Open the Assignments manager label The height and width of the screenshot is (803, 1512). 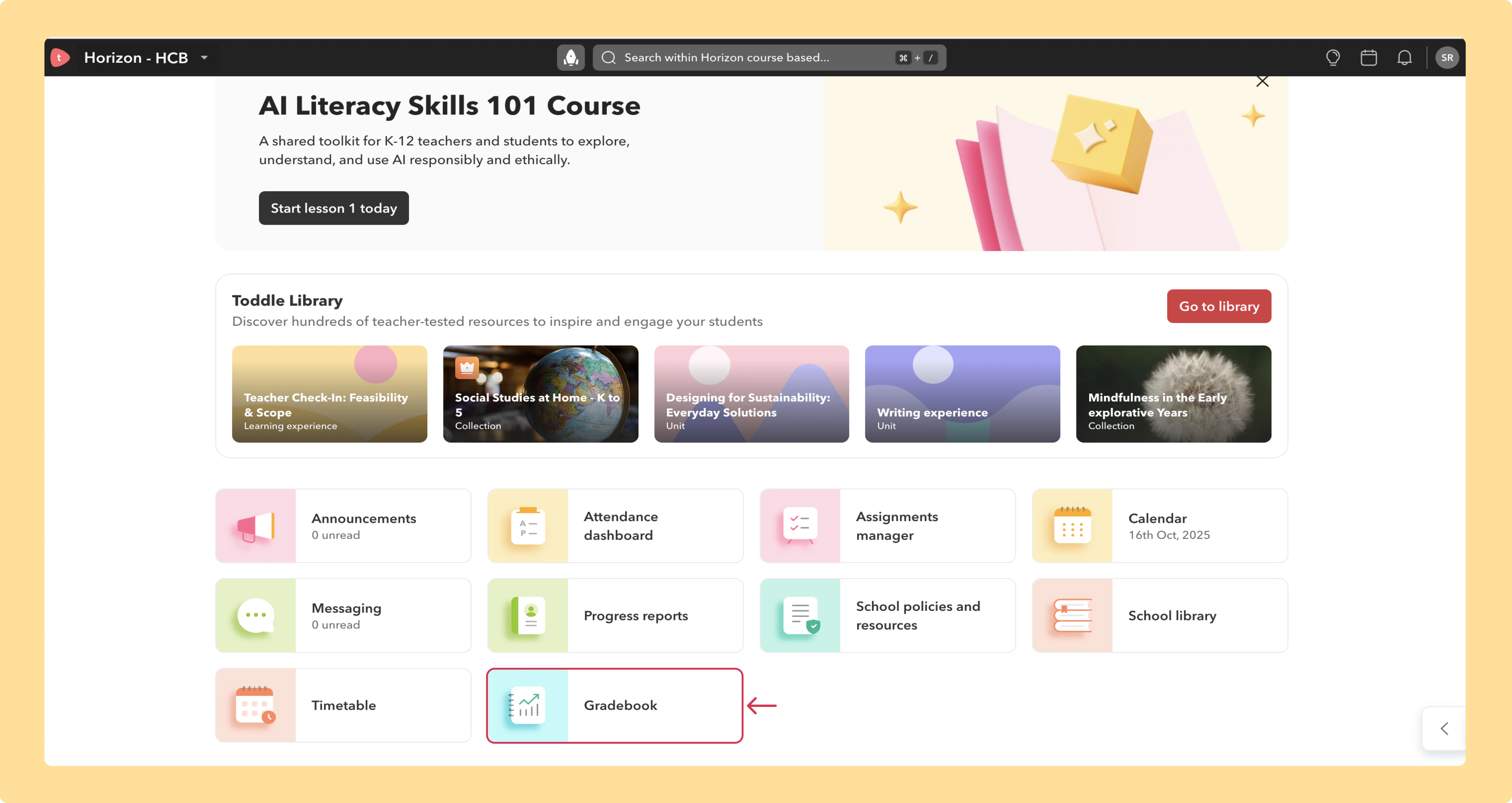[897, 526]
